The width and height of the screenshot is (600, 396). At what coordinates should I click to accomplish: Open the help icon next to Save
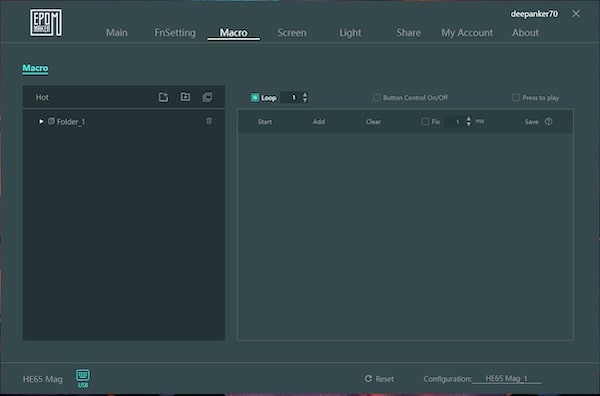pyautogui.click(x=548, y=122)
